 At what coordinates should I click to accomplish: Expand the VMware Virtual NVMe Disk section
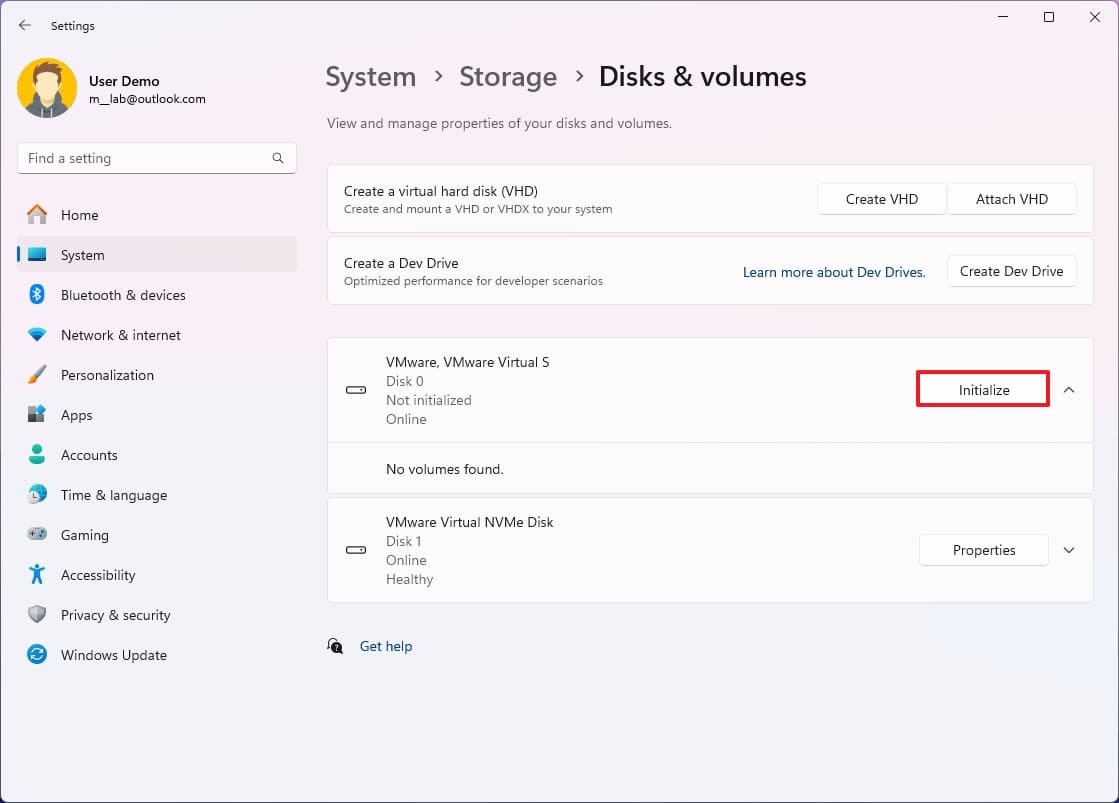(1069, 550)
